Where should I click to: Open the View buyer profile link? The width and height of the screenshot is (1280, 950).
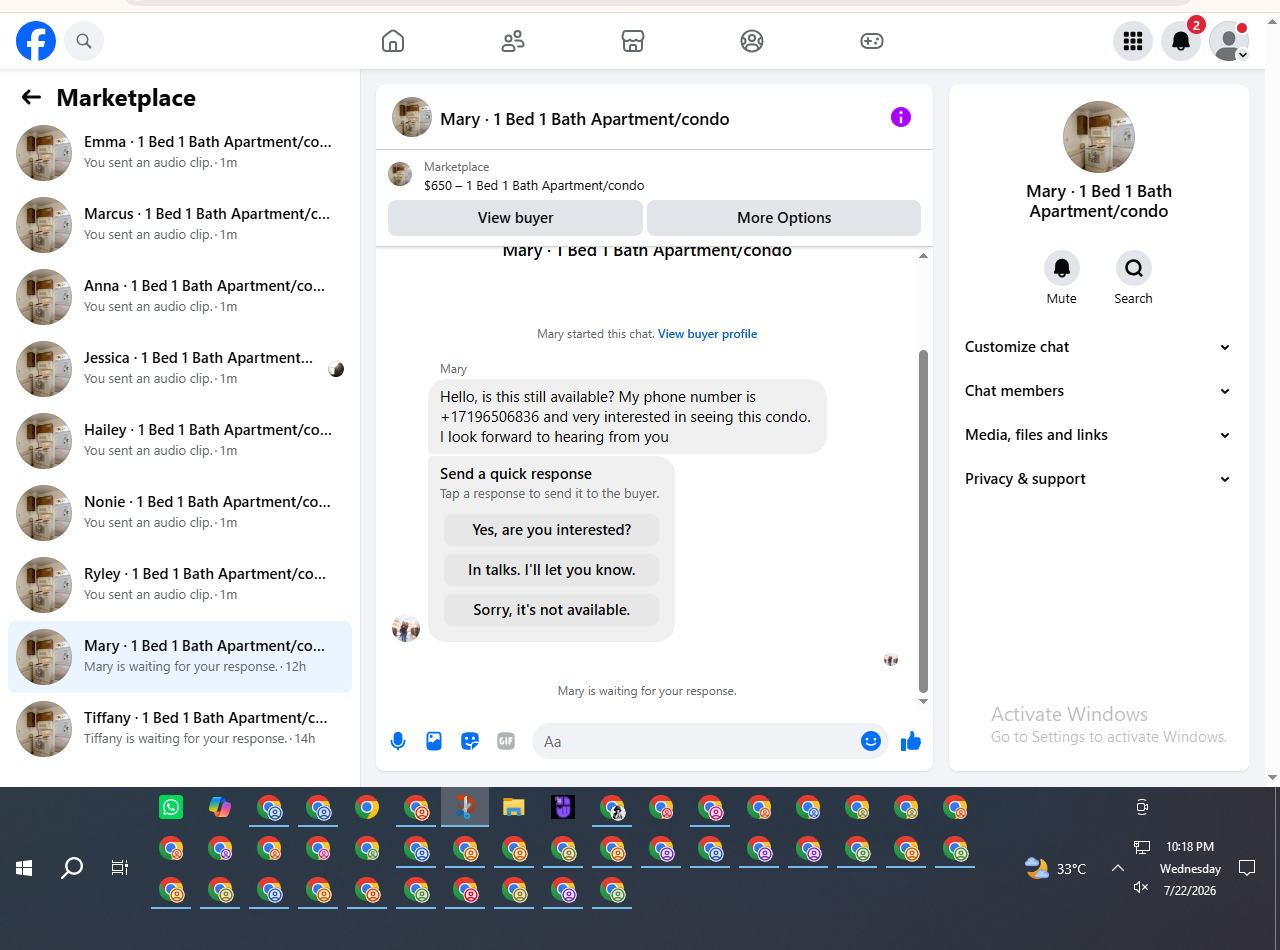[707, 334]
